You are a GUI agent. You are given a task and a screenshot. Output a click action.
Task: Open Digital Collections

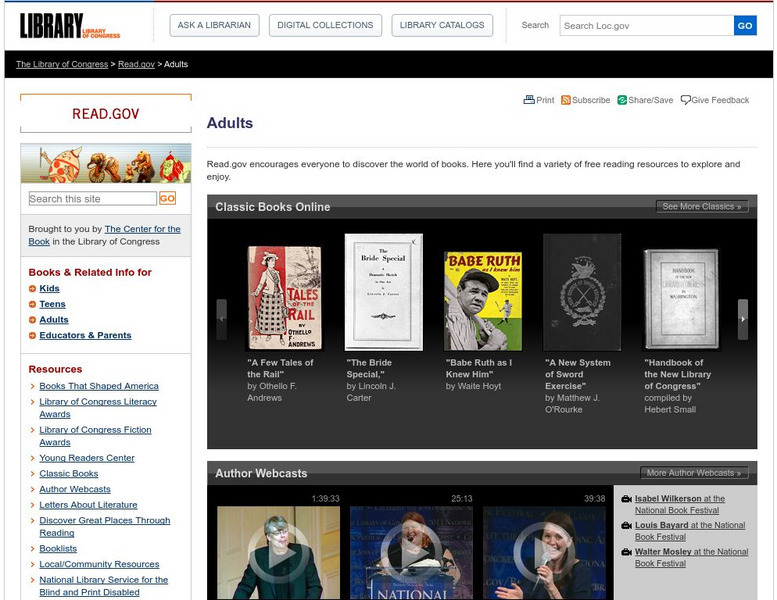point(325,25)
